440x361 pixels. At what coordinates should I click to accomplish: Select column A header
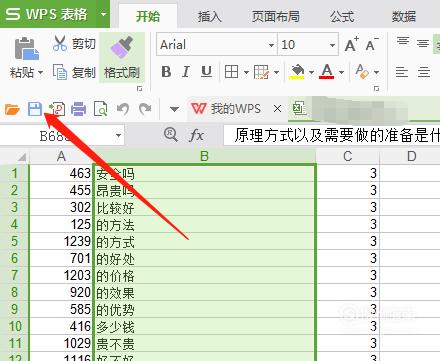61,156
